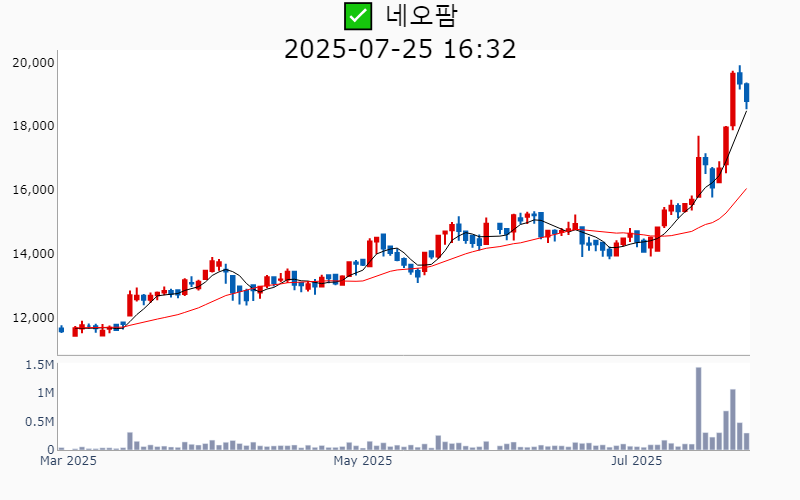The width and height of the screenshot is (800, 500).
Task: Click the right end of the red moving-average line
Action: pyautogui.click(x=746, y=189)
